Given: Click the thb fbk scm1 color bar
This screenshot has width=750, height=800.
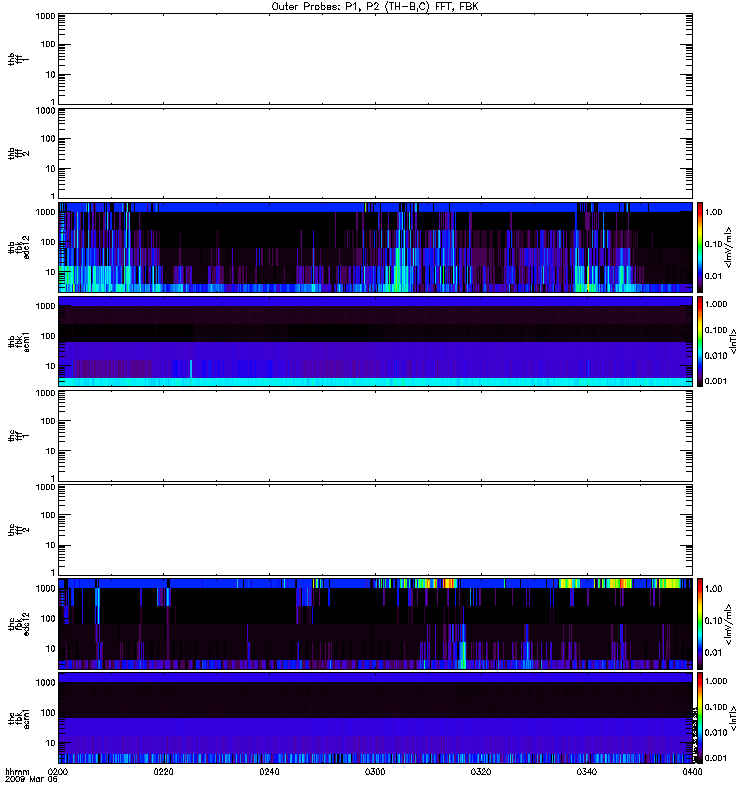Looking at the screenshot, I should pyautogui.click(x=700, y=341).
